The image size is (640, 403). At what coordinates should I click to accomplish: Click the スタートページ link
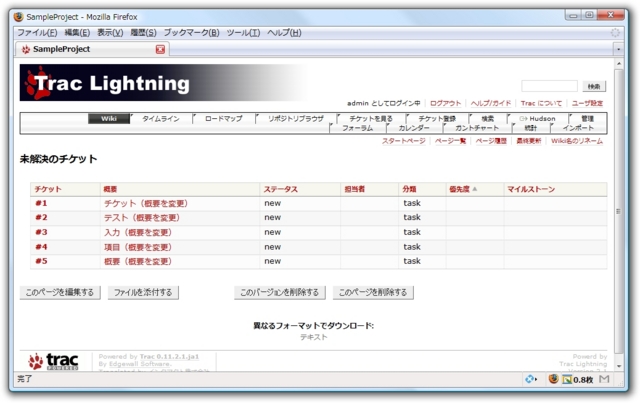(403, 141)
